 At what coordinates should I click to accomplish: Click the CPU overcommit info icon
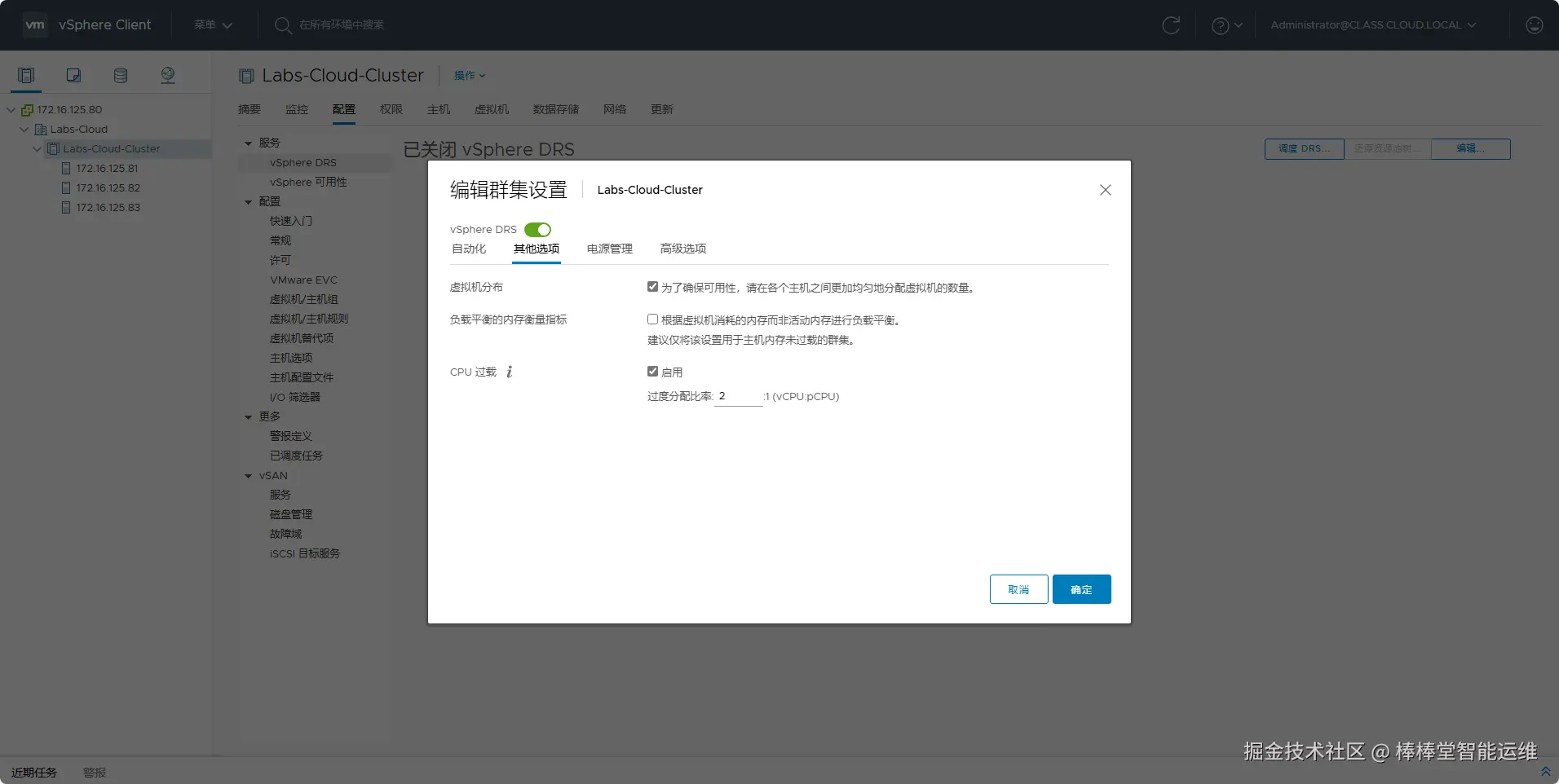tap(510, 372)
